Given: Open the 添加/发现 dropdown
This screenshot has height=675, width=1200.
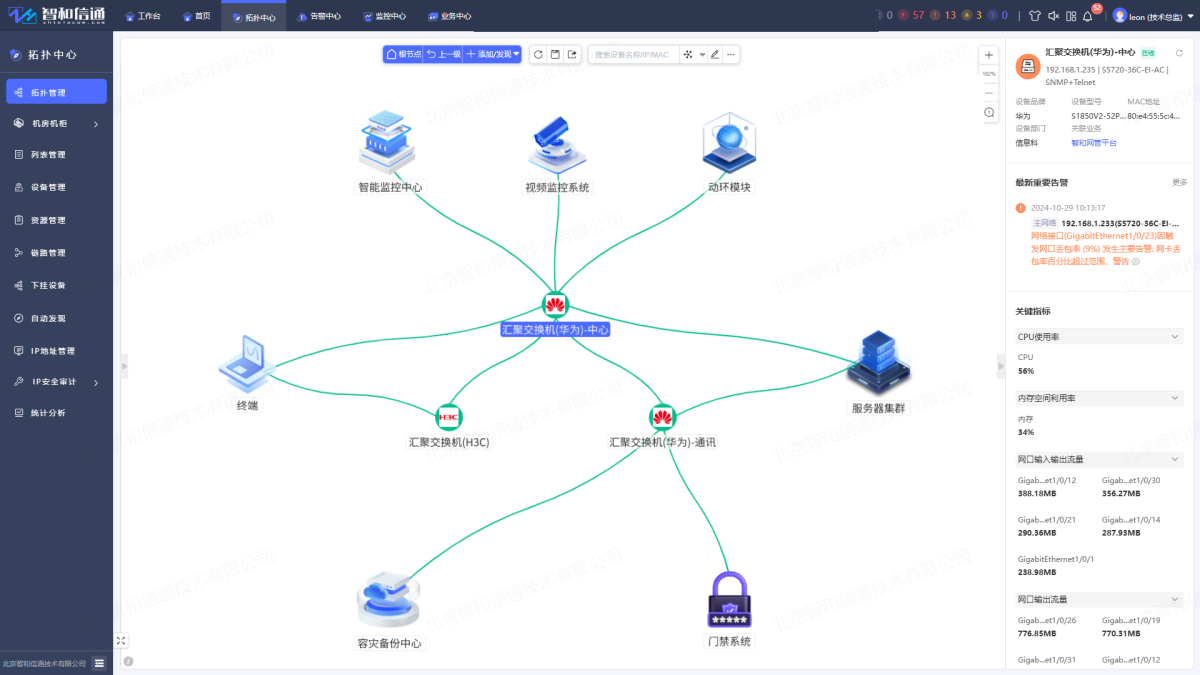Looking at the screenshot, I should click(x=493, y=54).
